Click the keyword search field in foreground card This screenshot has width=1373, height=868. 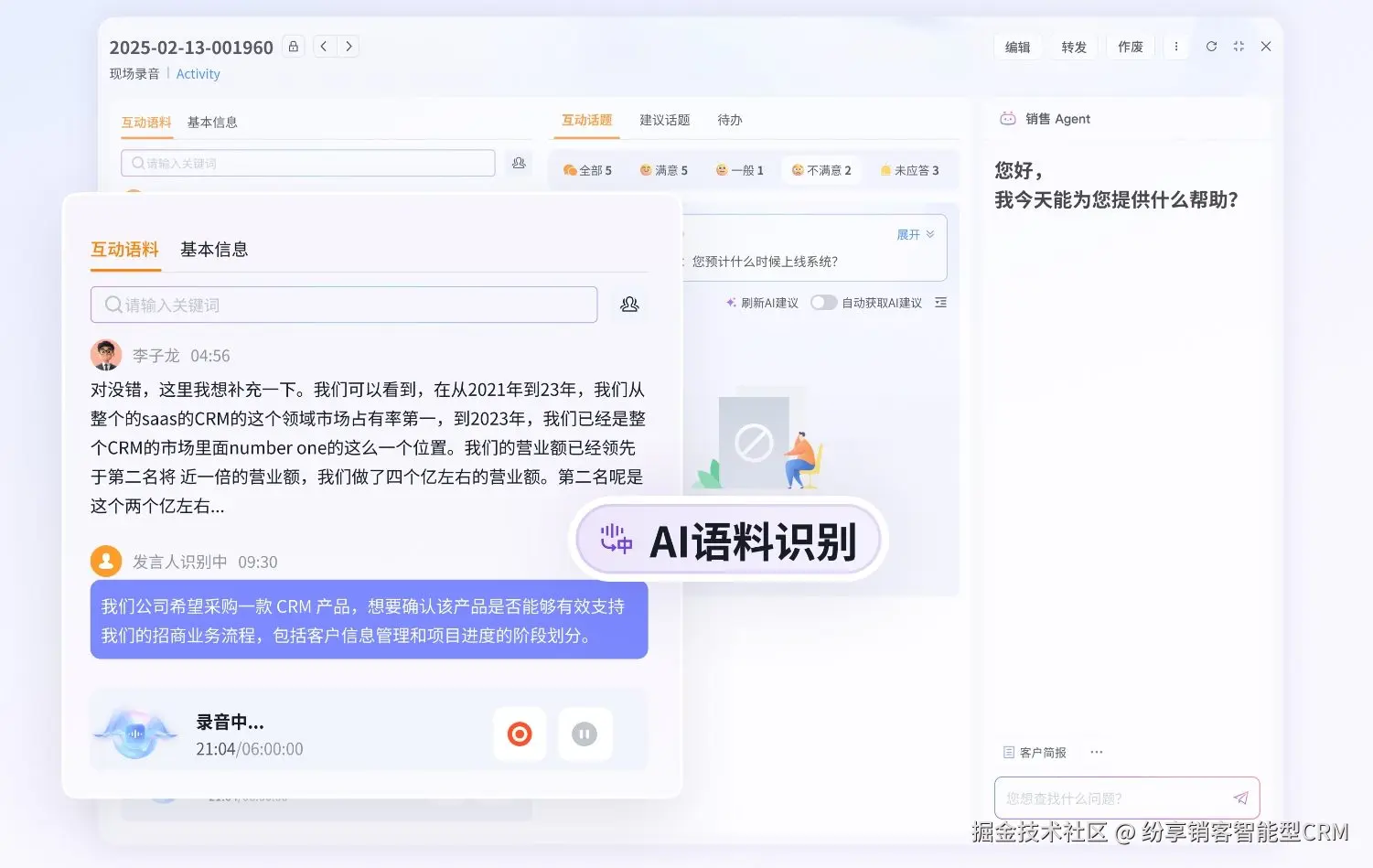tap(344, 305)
